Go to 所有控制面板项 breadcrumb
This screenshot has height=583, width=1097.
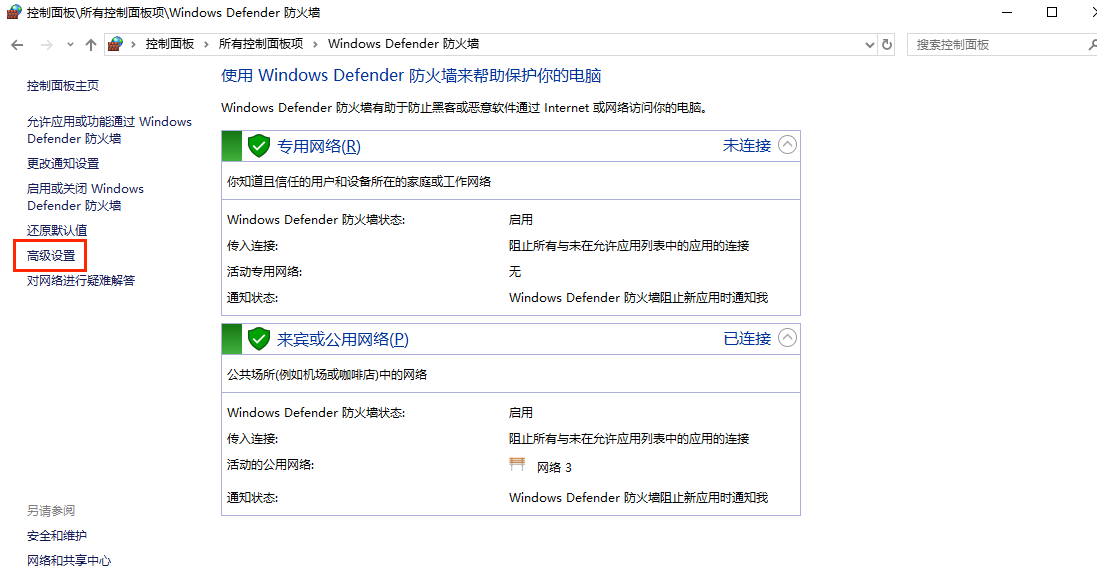260,44
